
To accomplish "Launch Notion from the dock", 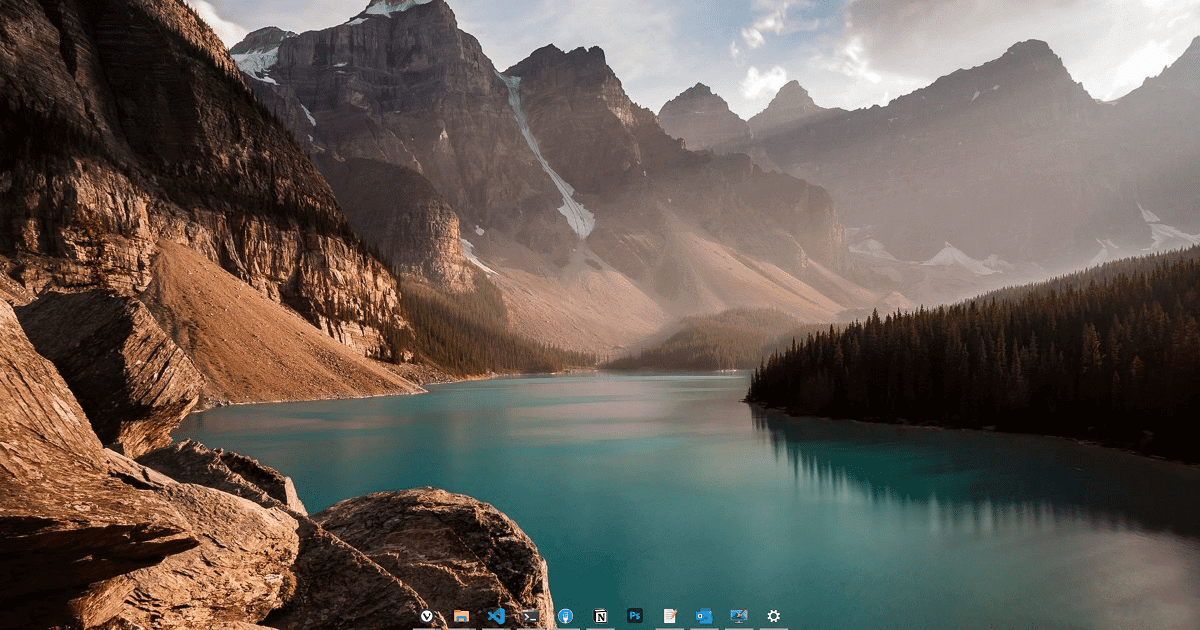I will click(600, 616).
